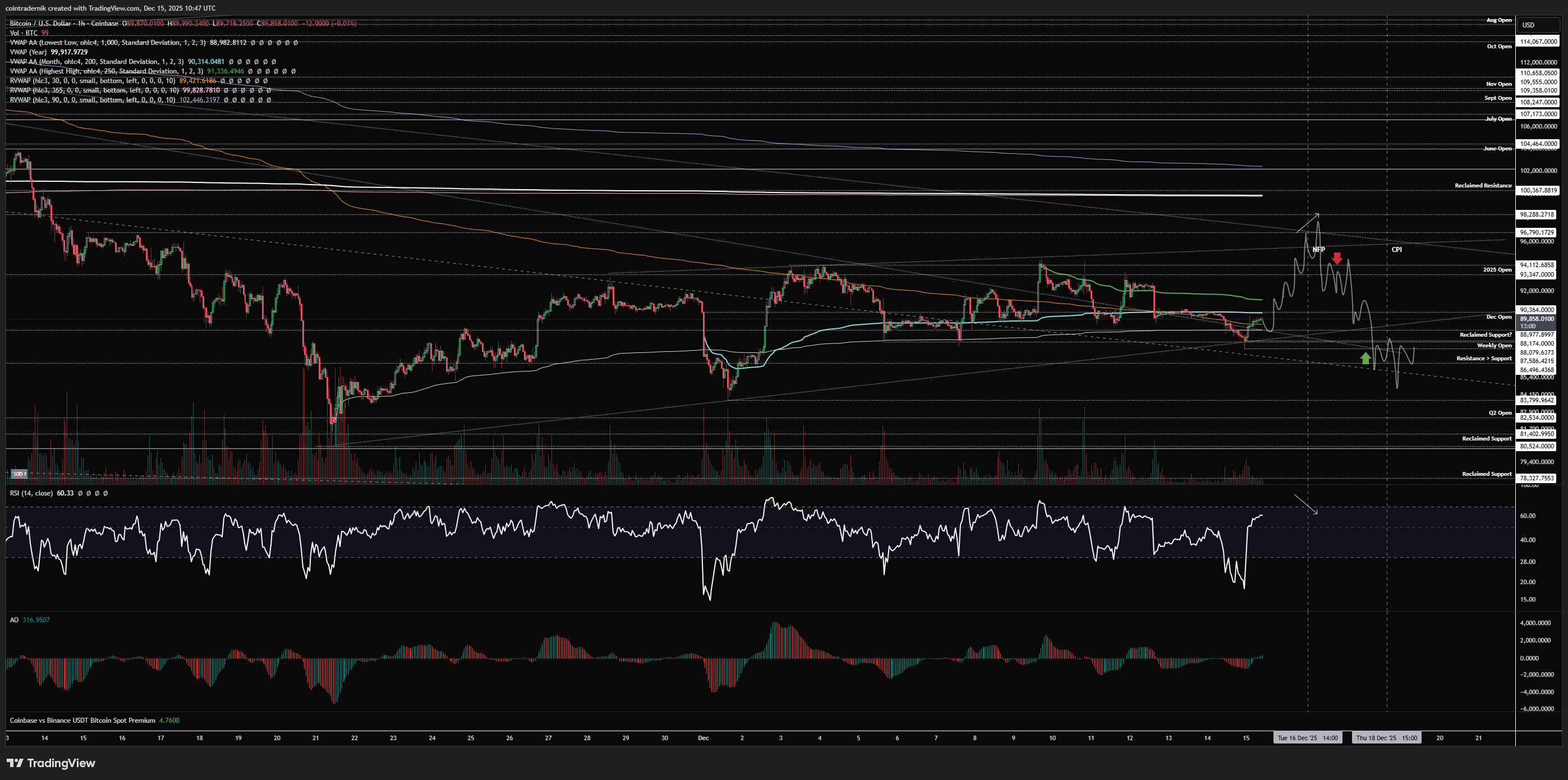The image size is (1568, 780).
Task: Click the red down arrow marker
Action: [x=1336, y=259]
